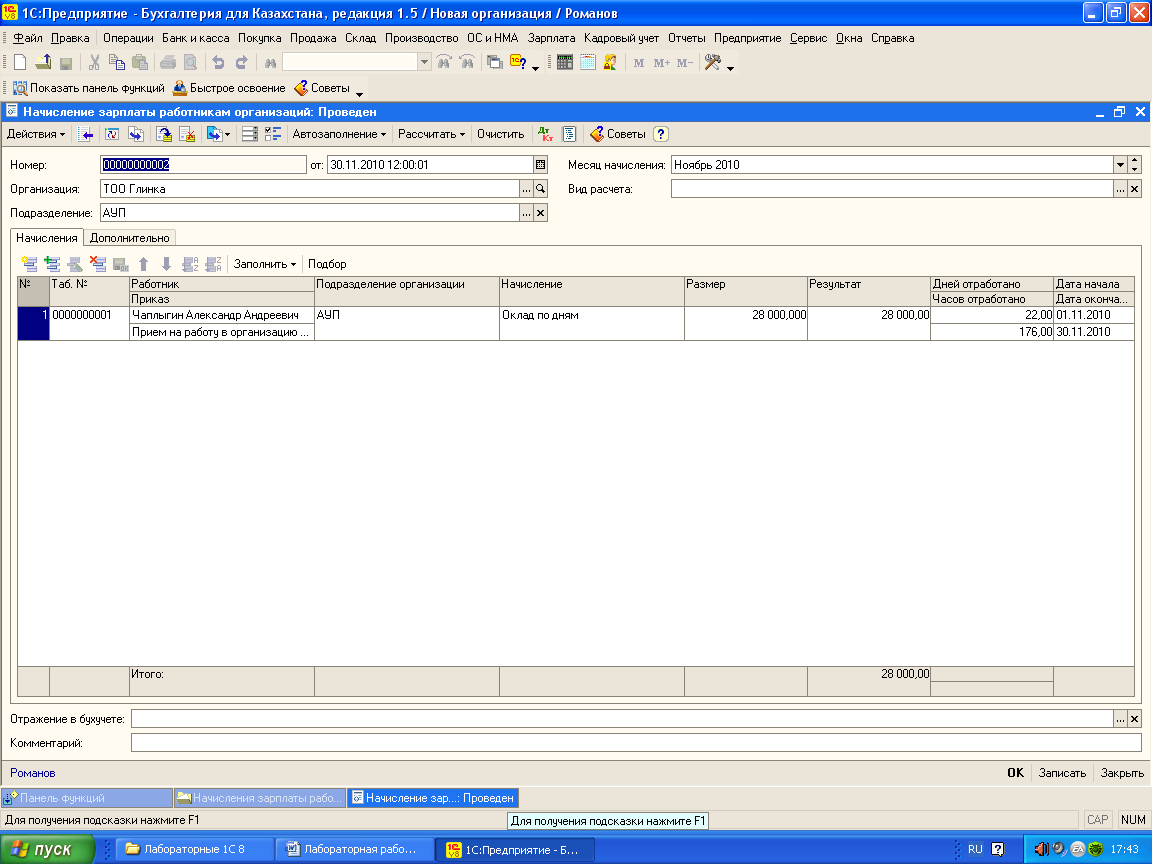Click the Copy row icon with green plus
Screen dimensions: 1152x864
point(52,264)
